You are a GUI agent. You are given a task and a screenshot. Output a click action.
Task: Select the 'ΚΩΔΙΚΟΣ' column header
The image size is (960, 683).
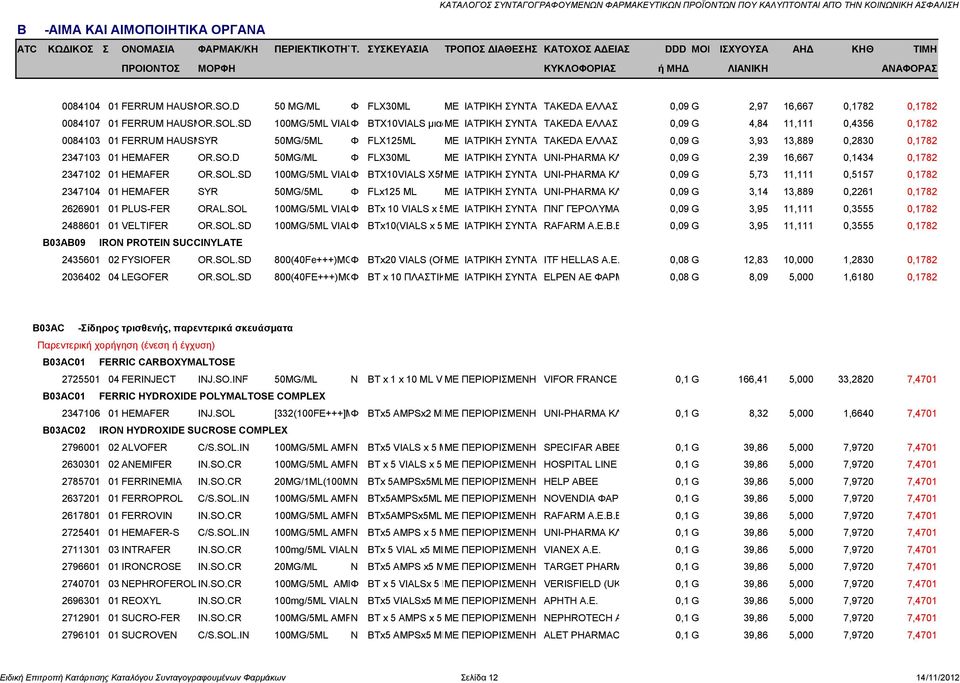click(70, 49)
